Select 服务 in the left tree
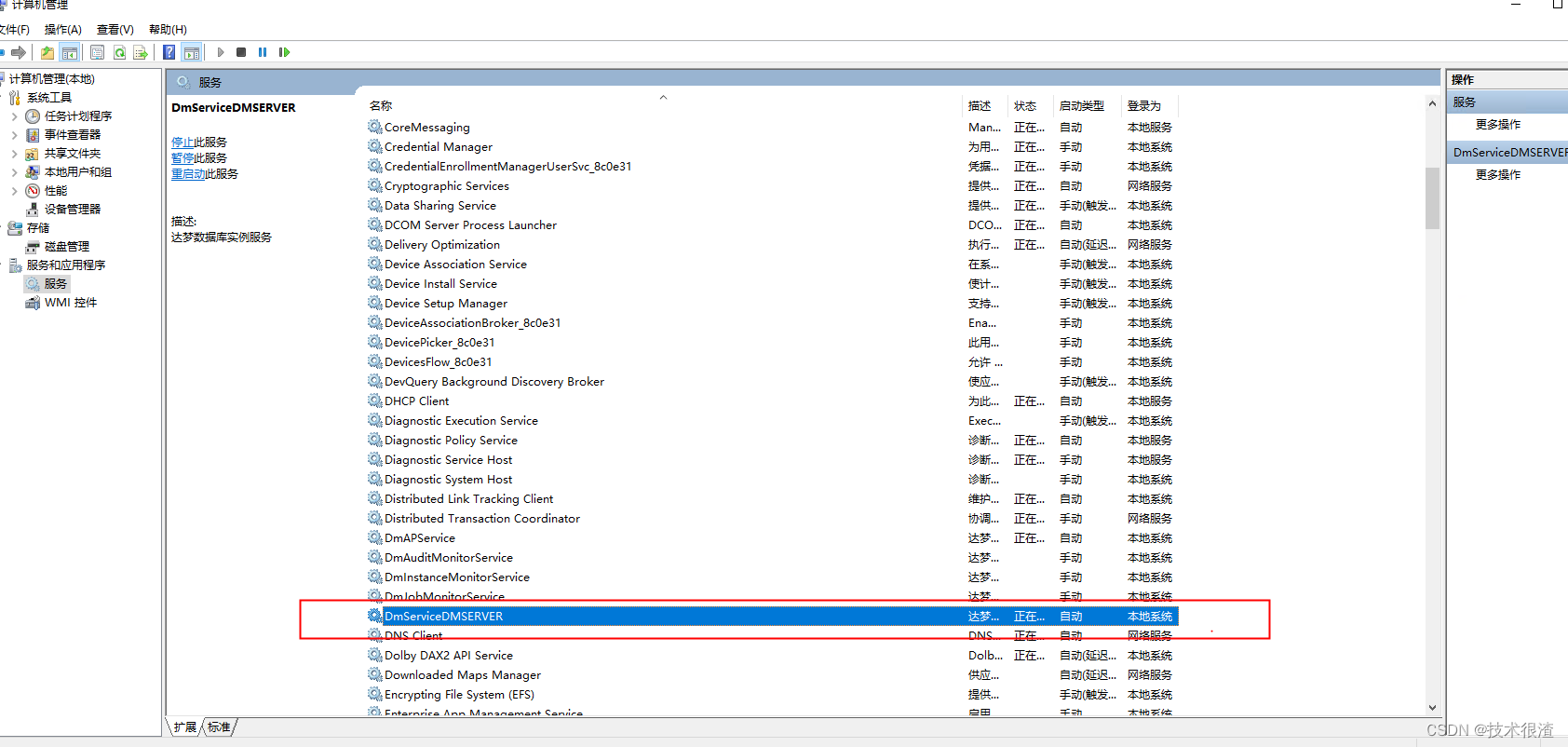 point(56,284)
